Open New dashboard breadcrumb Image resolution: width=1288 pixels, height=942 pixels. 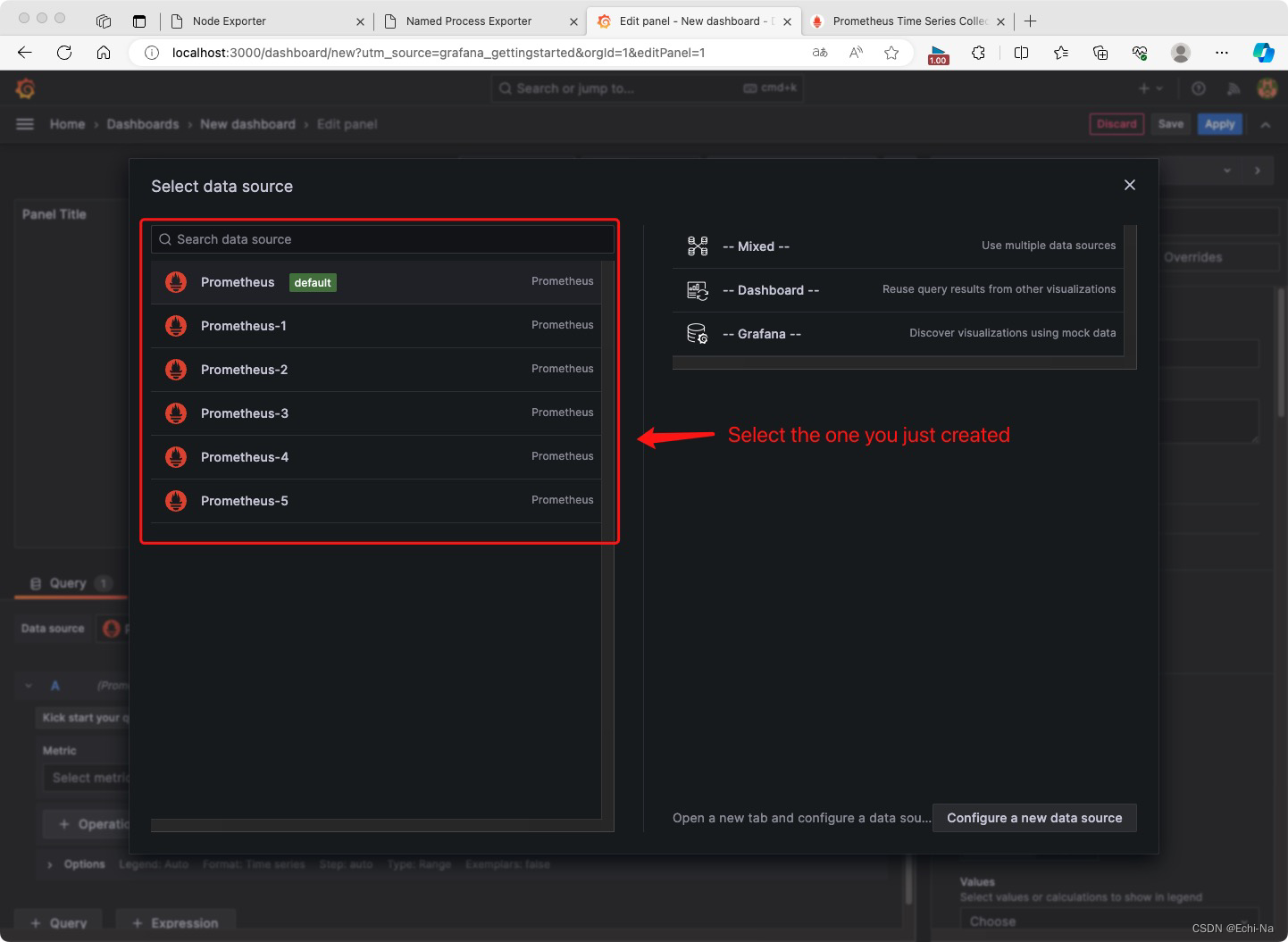click(247, 124)
